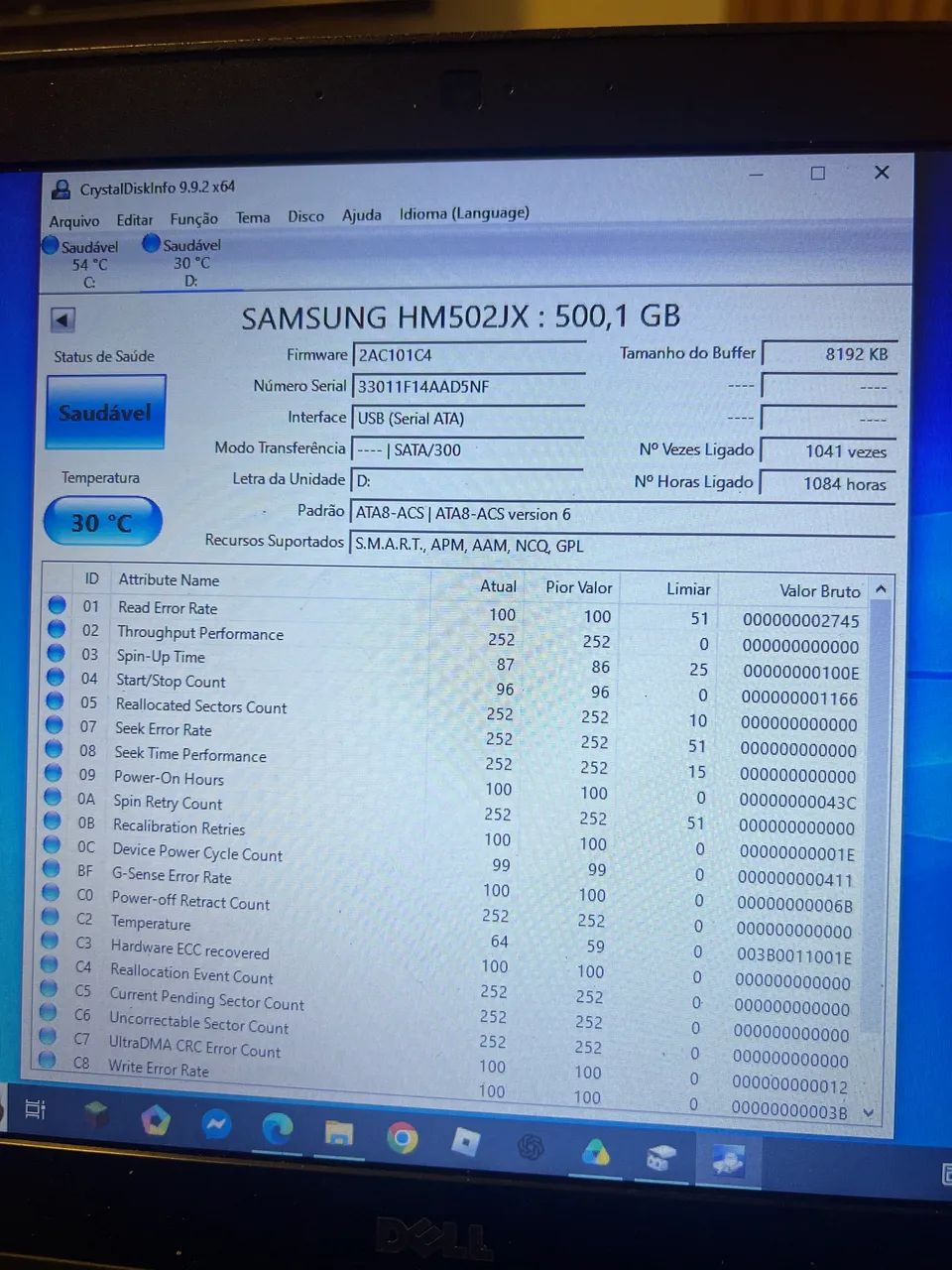Image resolution: width=952 pixels, height=1270 pixels.
Task: Click the left arrow disk navigation button
Action: [x=62, y=319]
